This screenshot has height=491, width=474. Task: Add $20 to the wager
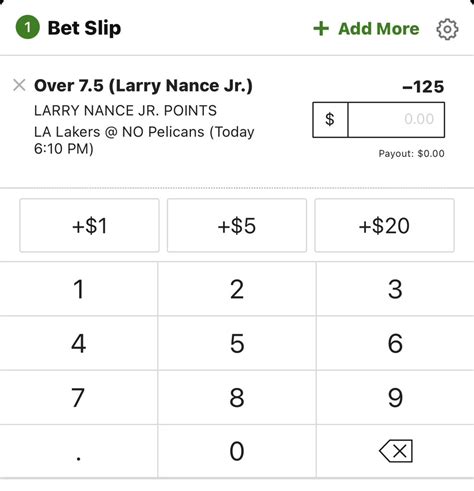pyautogui.click(x=384, y=225)
